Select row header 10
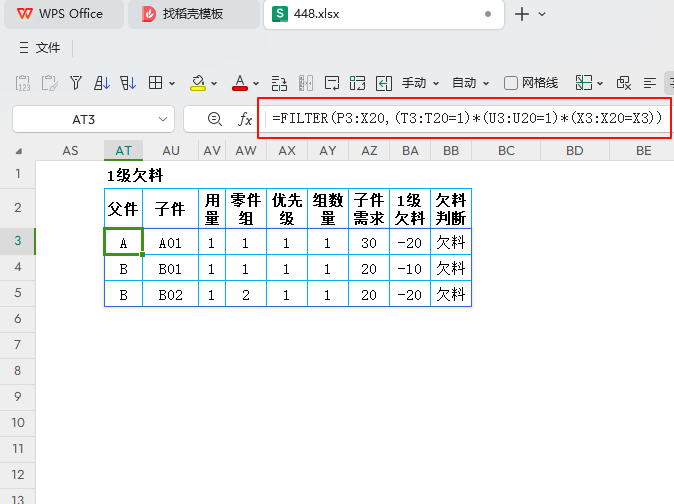This screenshot has width=674, height=504. tap(18, 423)
